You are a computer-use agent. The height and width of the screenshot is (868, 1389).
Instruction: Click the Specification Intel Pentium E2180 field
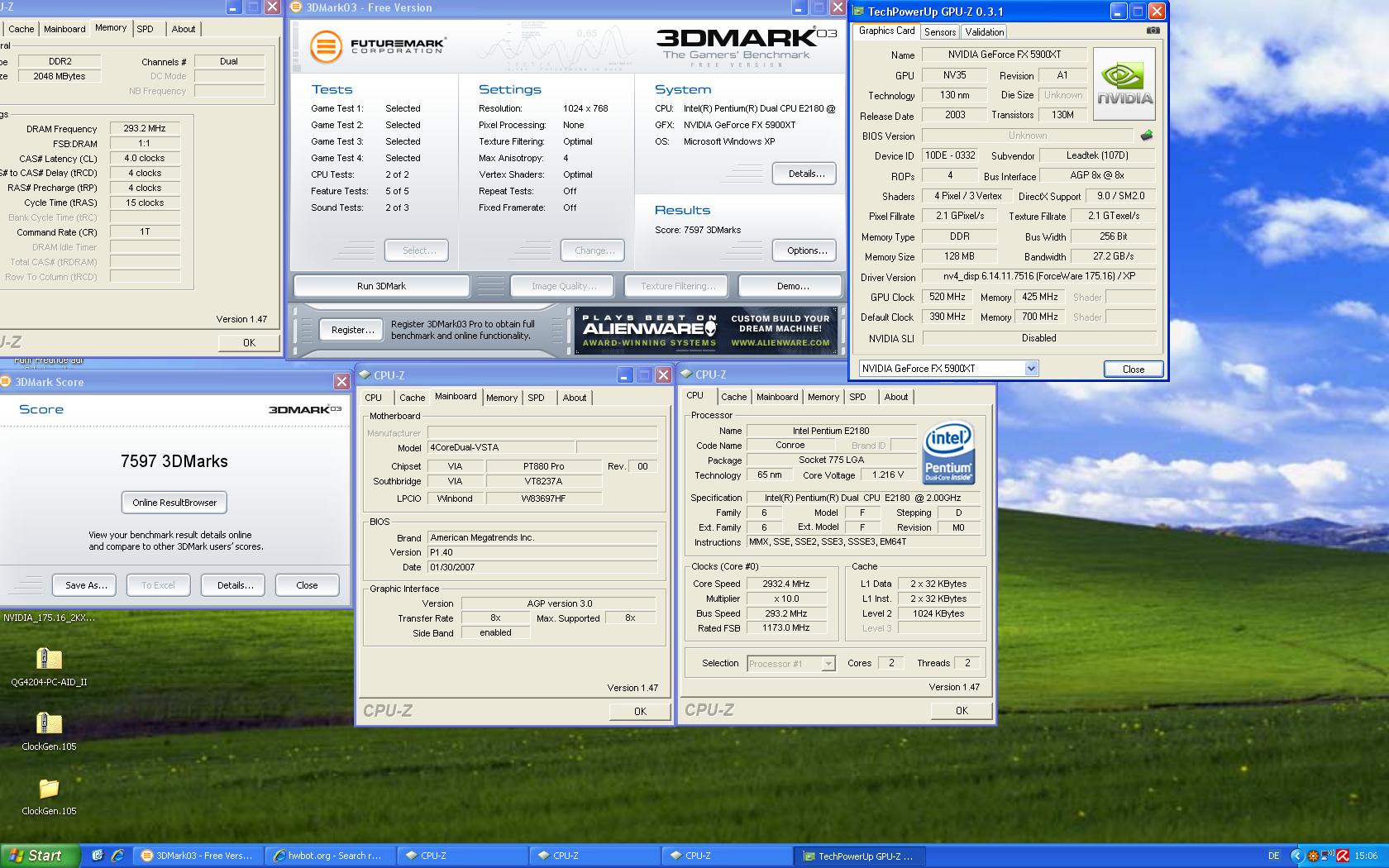coord(863,498)
